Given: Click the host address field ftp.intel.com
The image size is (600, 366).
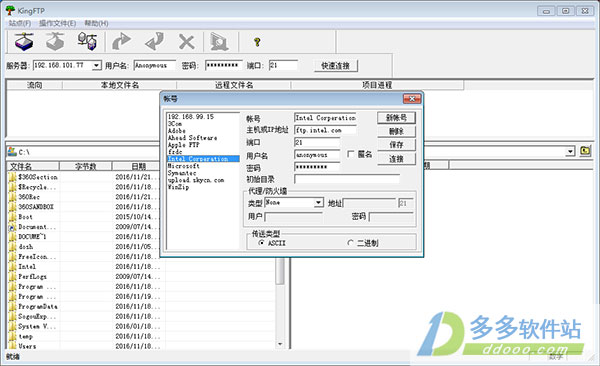Looking at the screenshot, I should pos(325,130).
